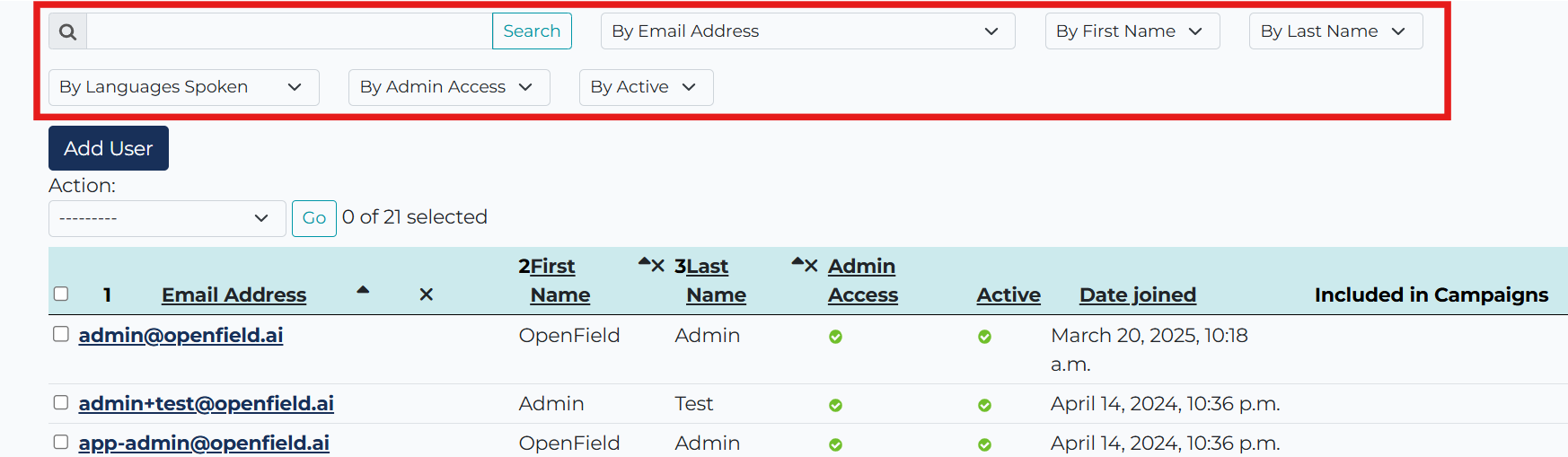
Task: Select the admin+test@openfield.ai row checkbox
Action: (x=61, y=402)
